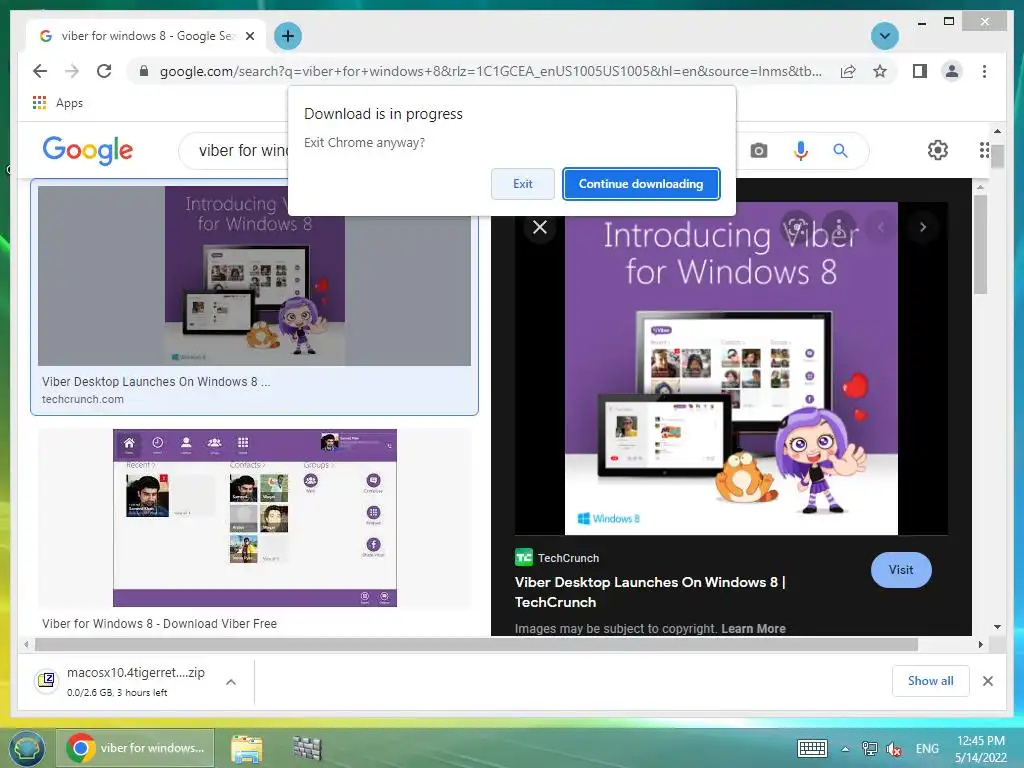Close the viber for windows 8 tab
This screenshot has width=1024, height=768.
pos(249,36)
